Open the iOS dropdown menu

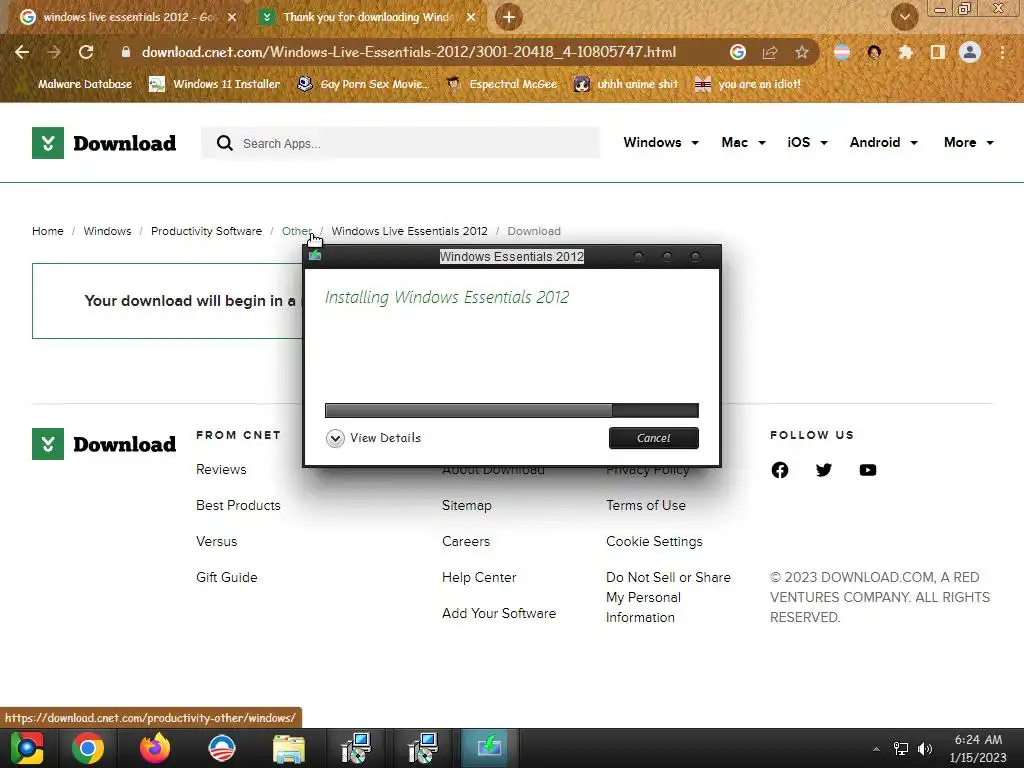tap(807, 142)
